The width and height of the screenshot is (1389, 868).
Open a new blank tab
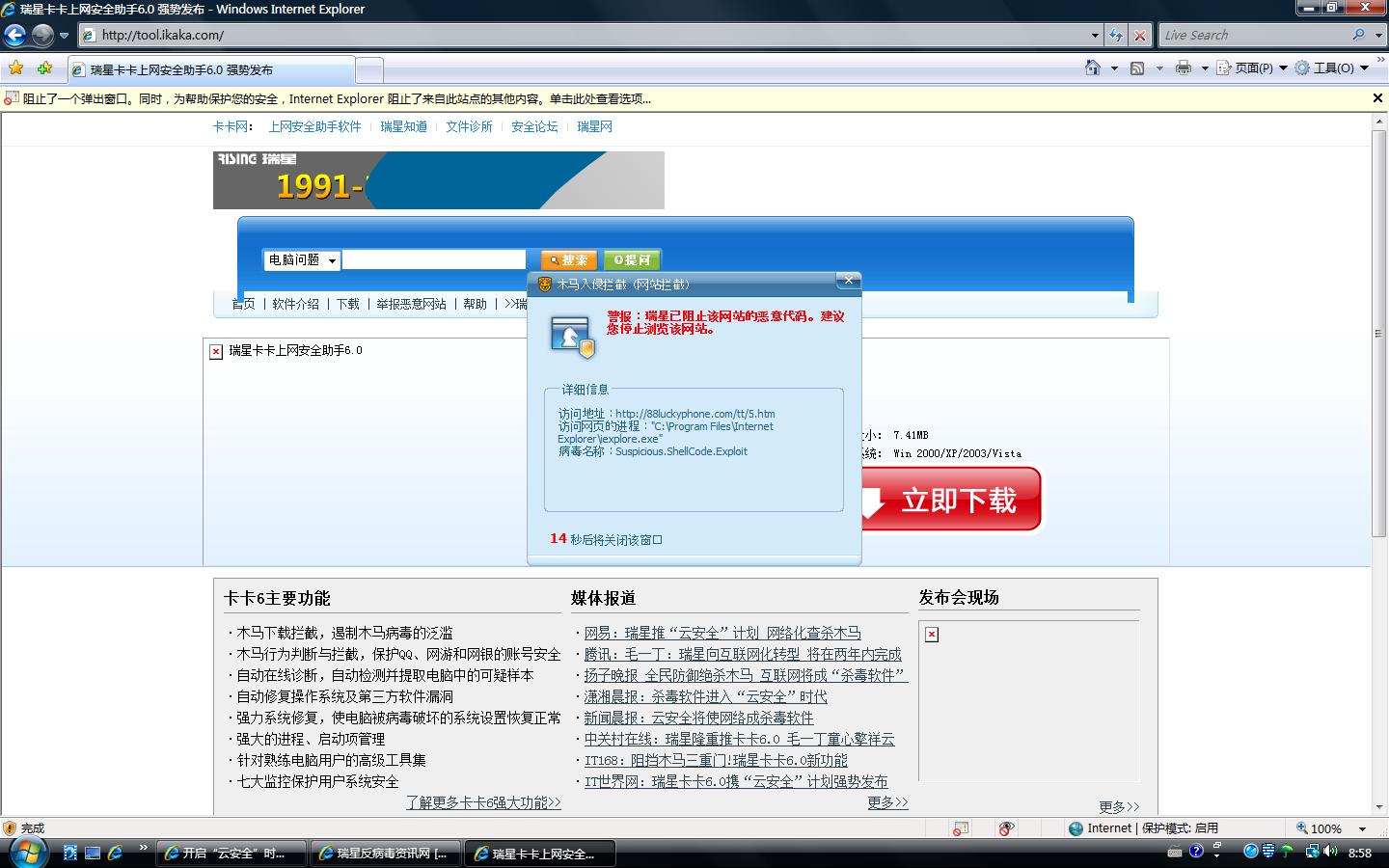369,69
